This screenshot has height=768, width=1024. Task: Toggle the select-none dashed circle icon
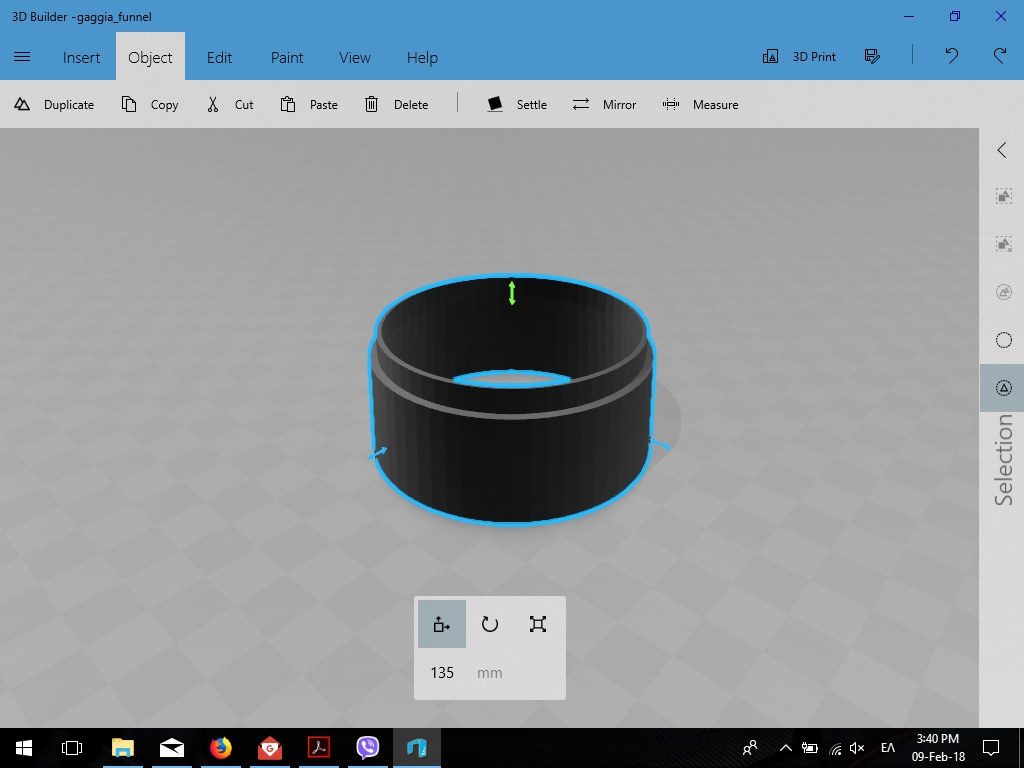pyautogui.click(x=1004, y=292)
